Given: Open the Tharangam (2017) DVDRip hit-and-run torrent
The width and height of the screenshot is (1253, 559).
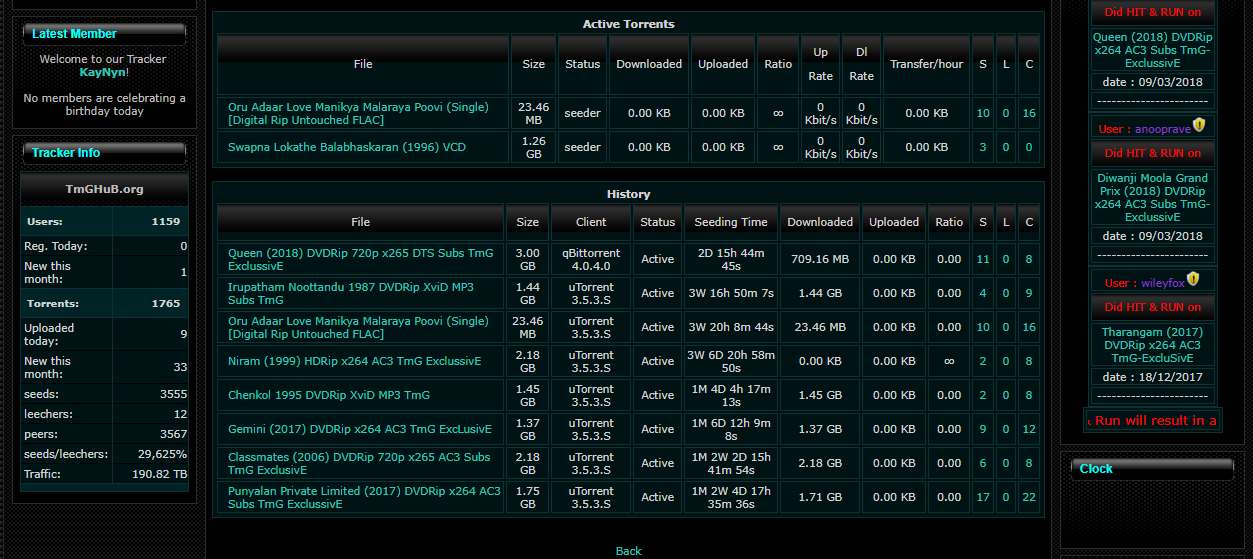Looking at the screenshot, I should 1152,345.
